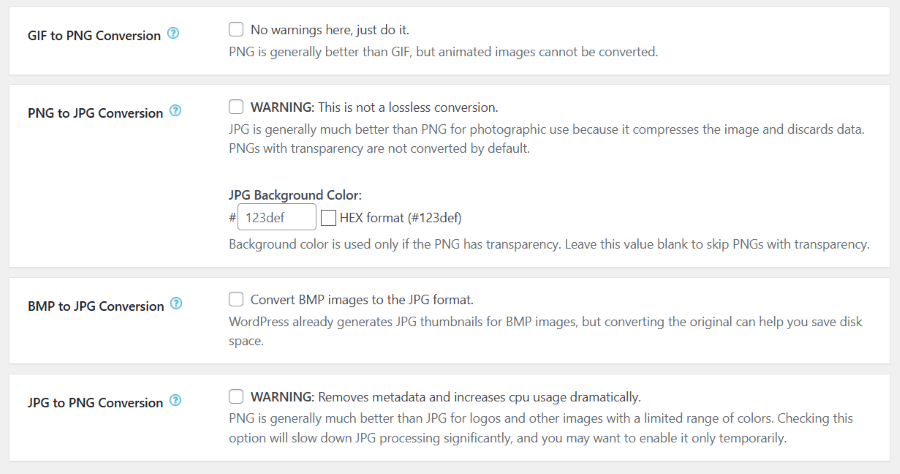The height and width of the screenshot is (474, 900).
Task: Check the Convert BMP images to JPG box
Action: pos(236,299)
